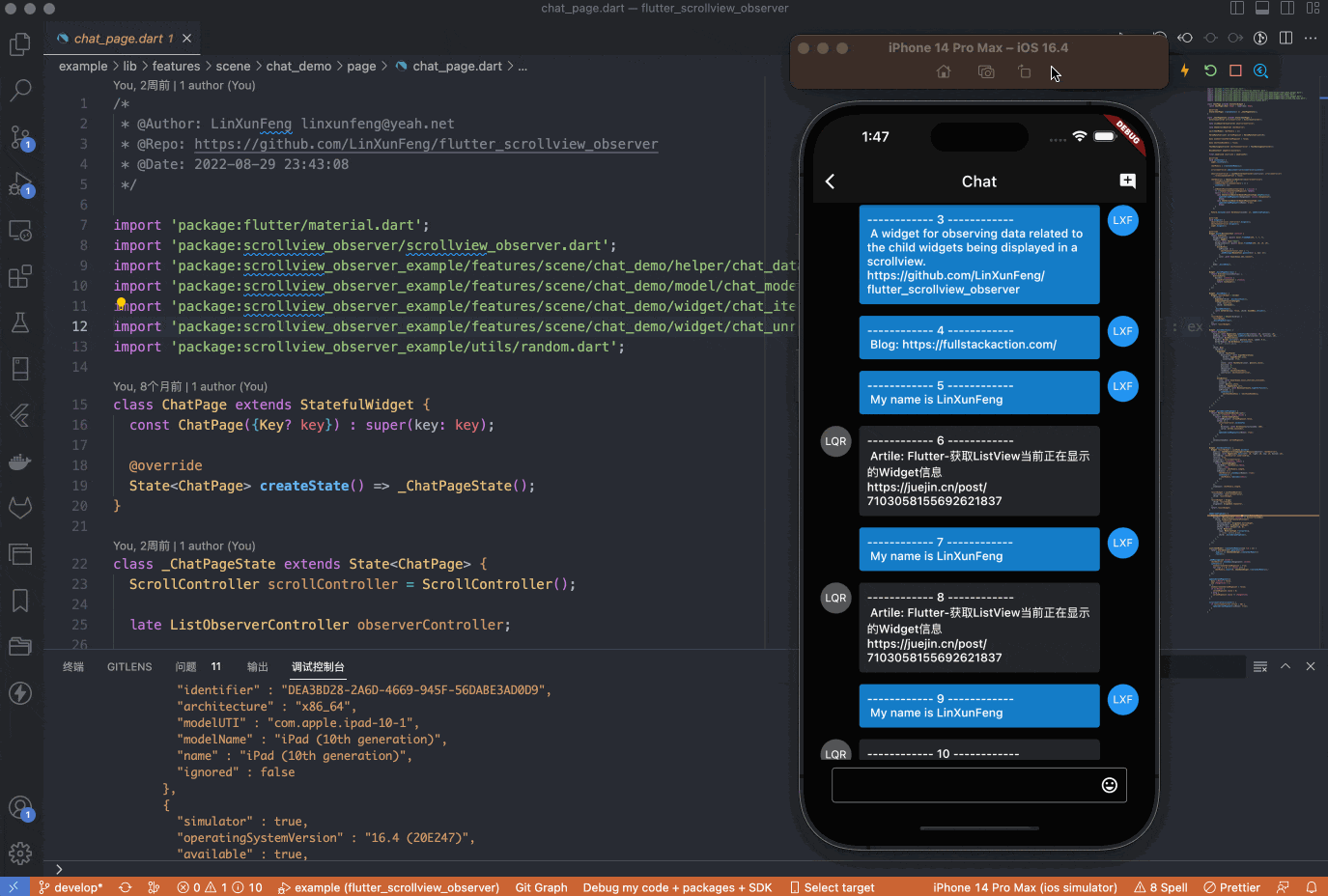Screen dimensions: 1328x896
Task: Go to previous change in editor toolbar
Action: tap(1185, 38)
